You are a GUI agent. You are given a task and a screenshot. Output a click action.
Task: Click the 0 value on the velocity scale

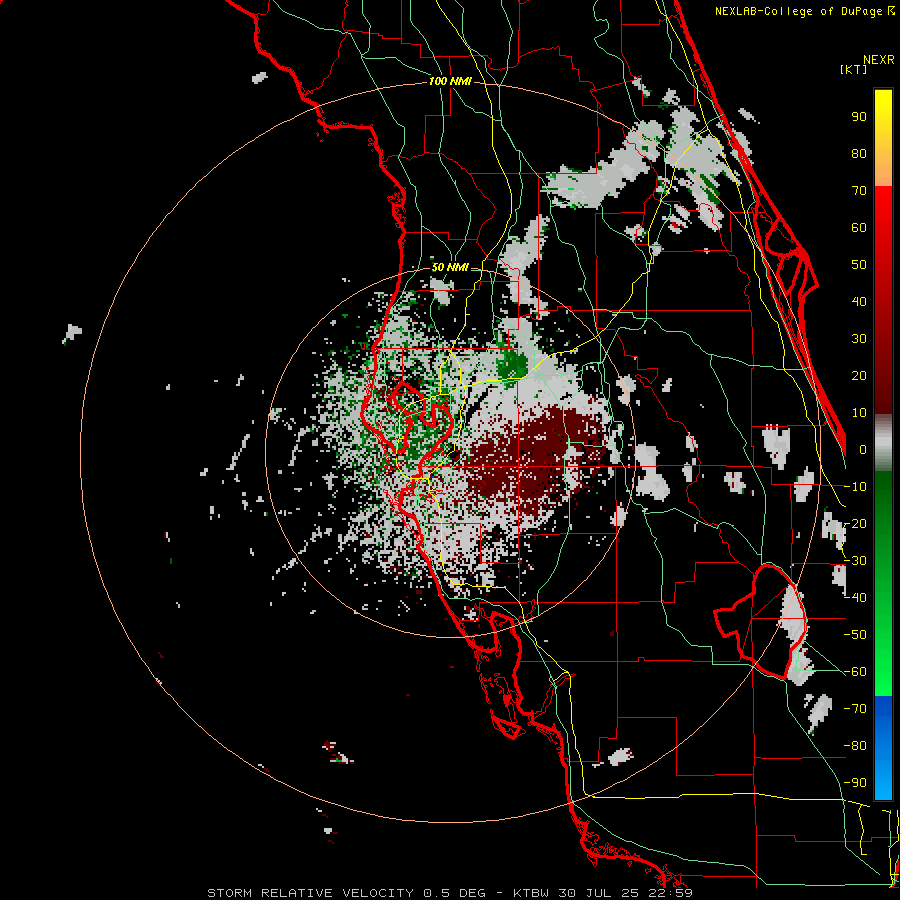click(863, 450)
